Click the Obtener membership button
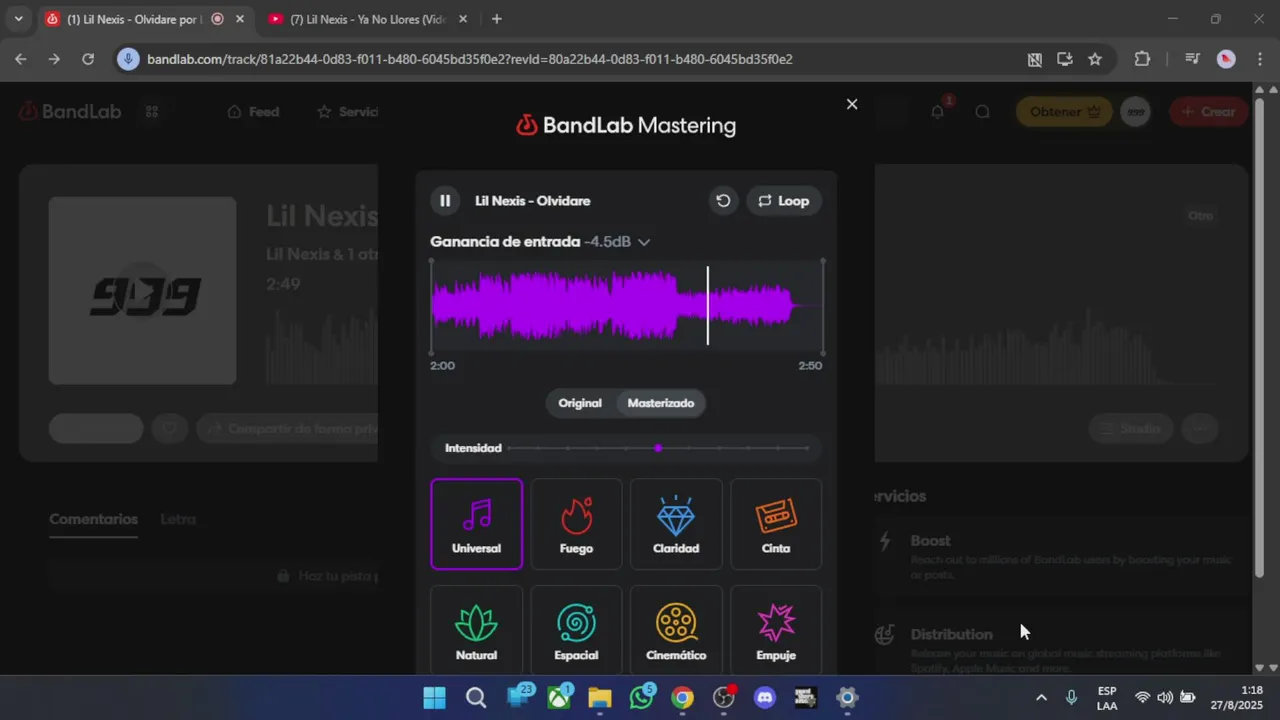This screenshot has width=1280, height=720. pyautogui.click(x=1064, y=112)
